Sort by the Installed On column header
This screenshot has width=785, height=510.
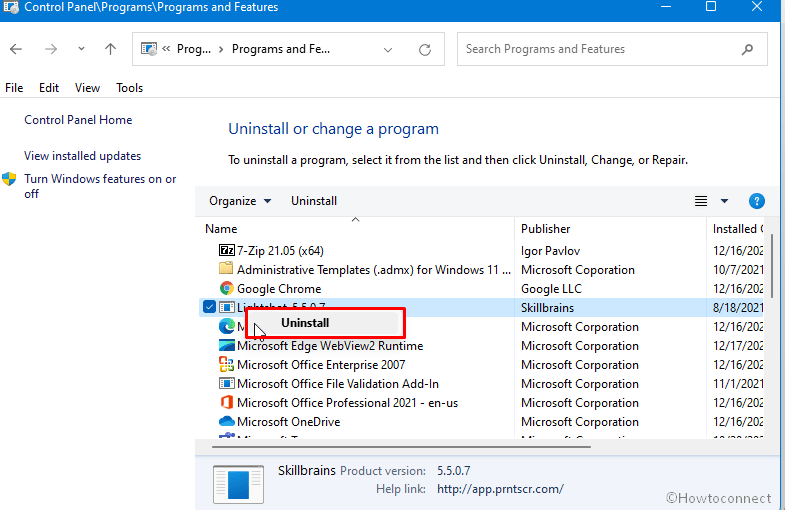pyautogui.click(x=737, y=229)
